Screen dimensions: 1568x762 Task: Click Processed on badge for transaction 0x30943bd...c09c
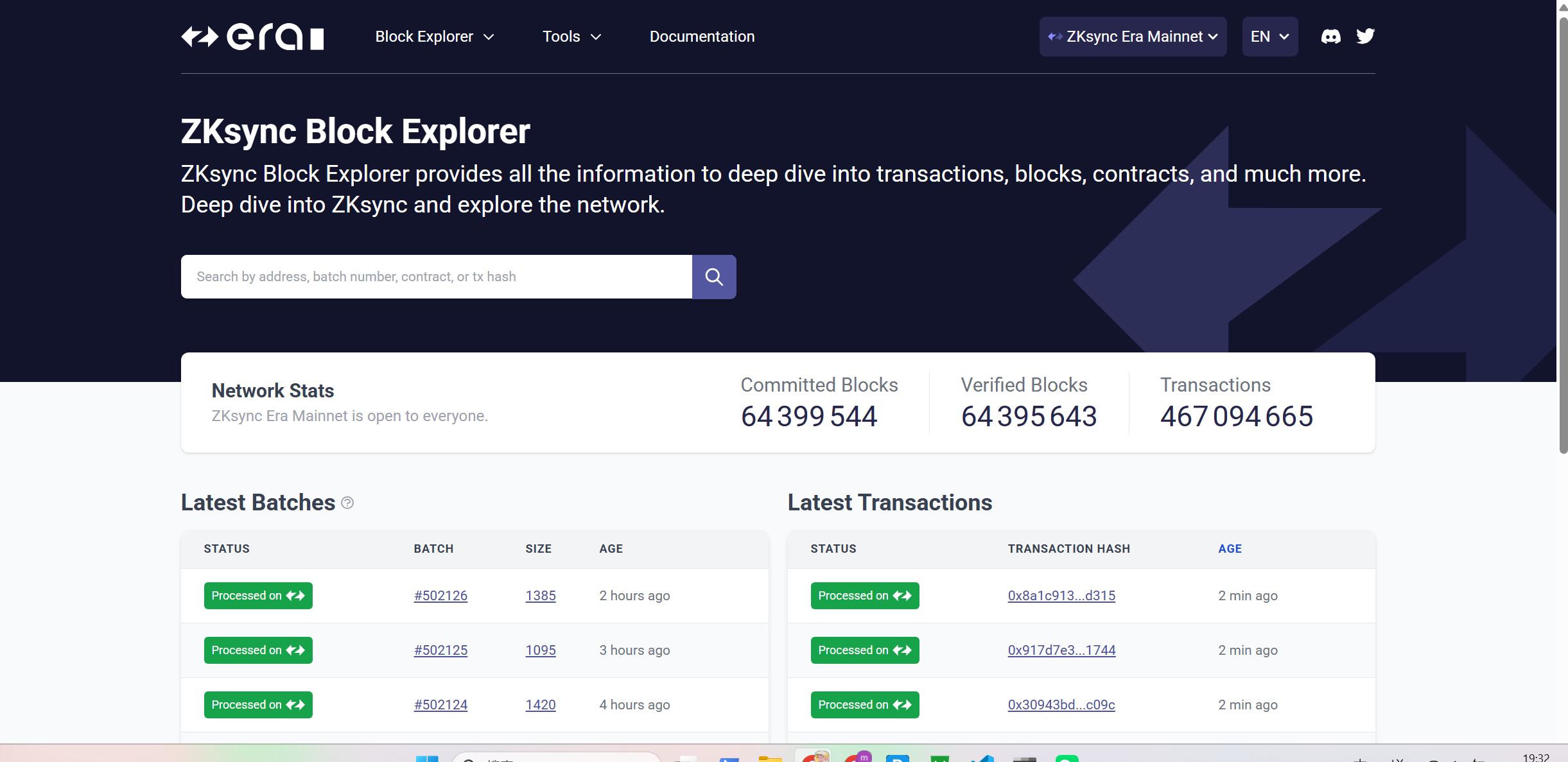pyautogui.click(x=865, y=705)
